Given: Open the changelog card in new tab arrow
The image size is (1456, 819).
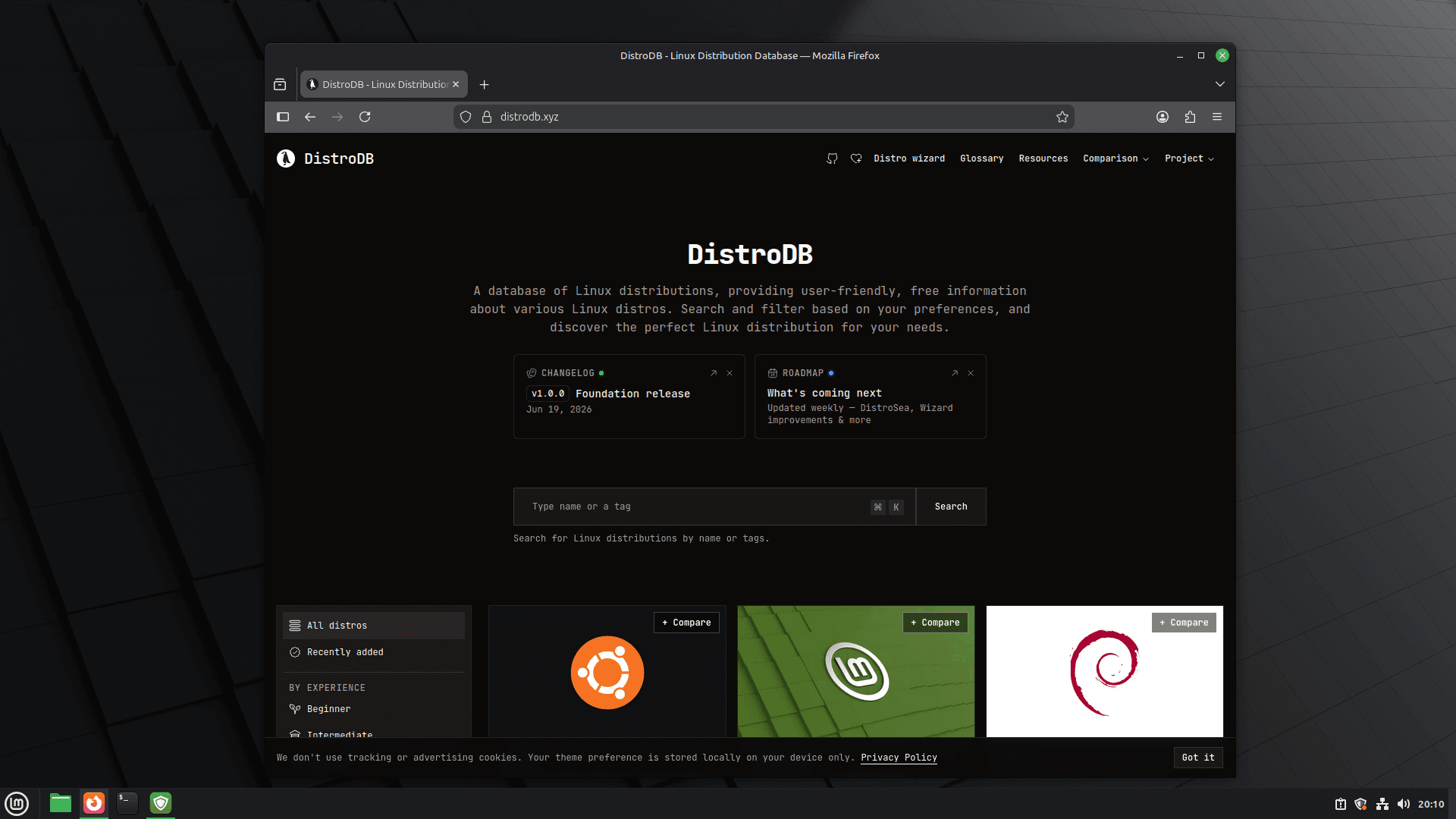Looking at the screenshot, I should pos(714,373).
